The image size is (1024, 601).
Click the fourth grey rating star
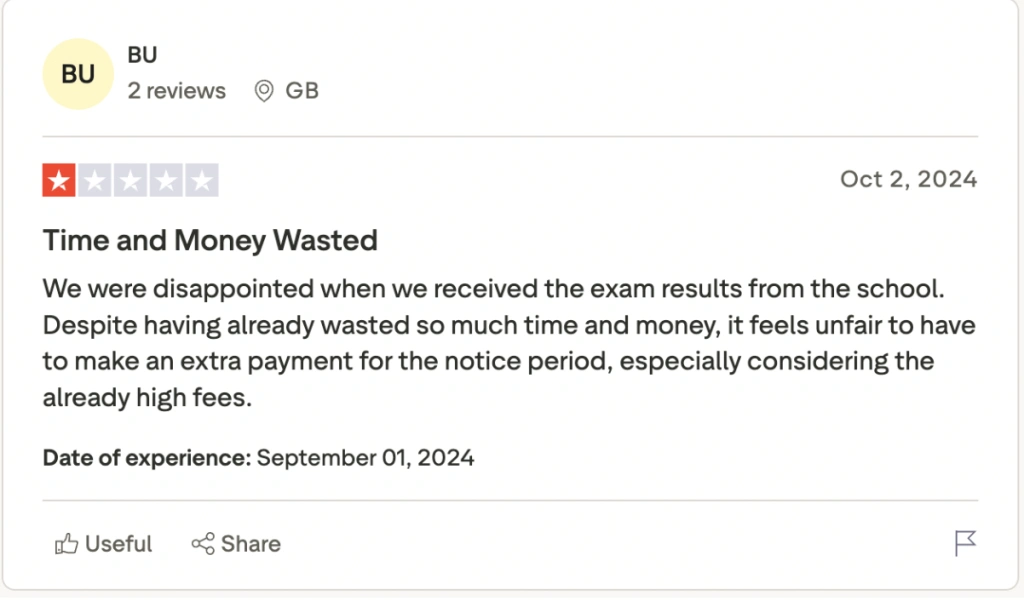tap(166, 181)
